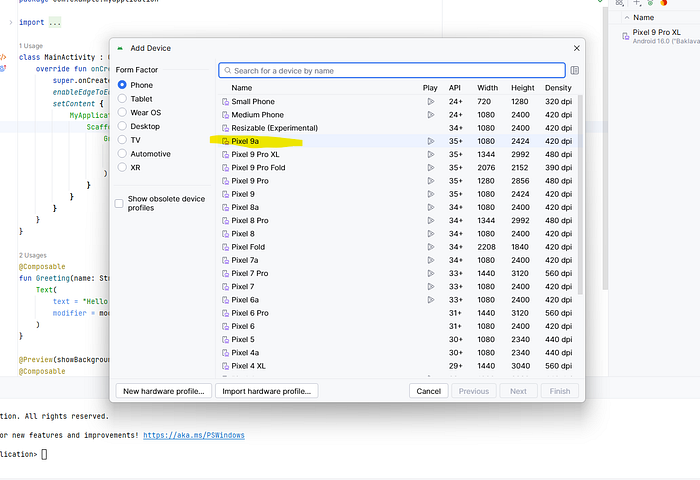700x480 pixels.
Task: Click device icon beside Pixel Fold
Action: click(225, 247)
